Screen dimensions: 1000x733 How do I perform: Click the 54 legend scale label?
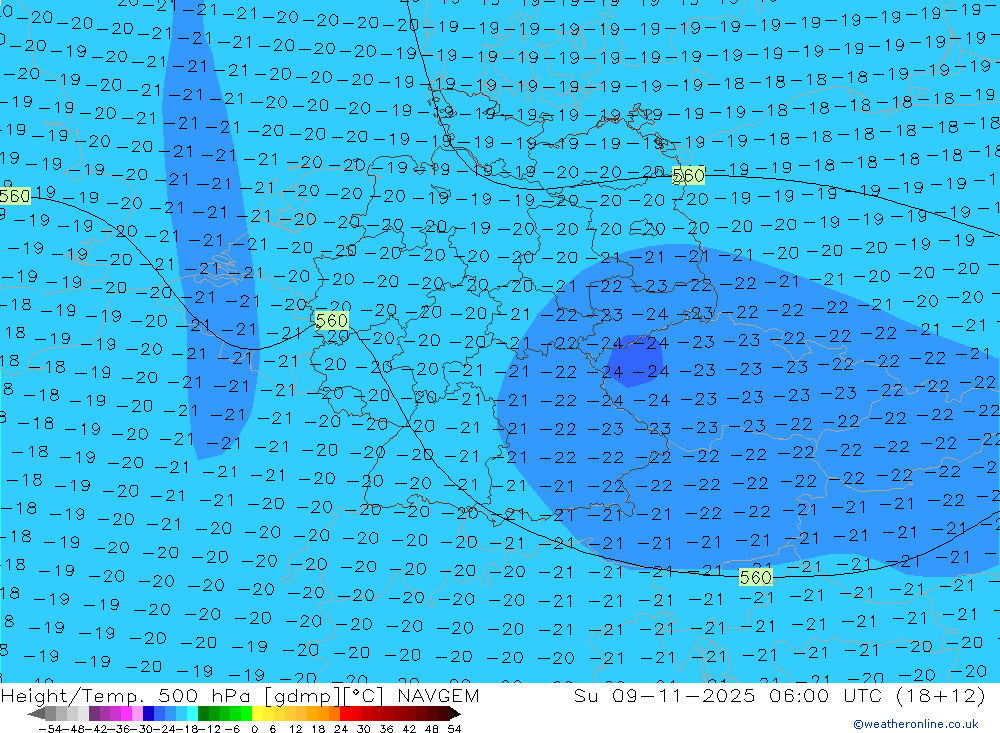(454, 729)
